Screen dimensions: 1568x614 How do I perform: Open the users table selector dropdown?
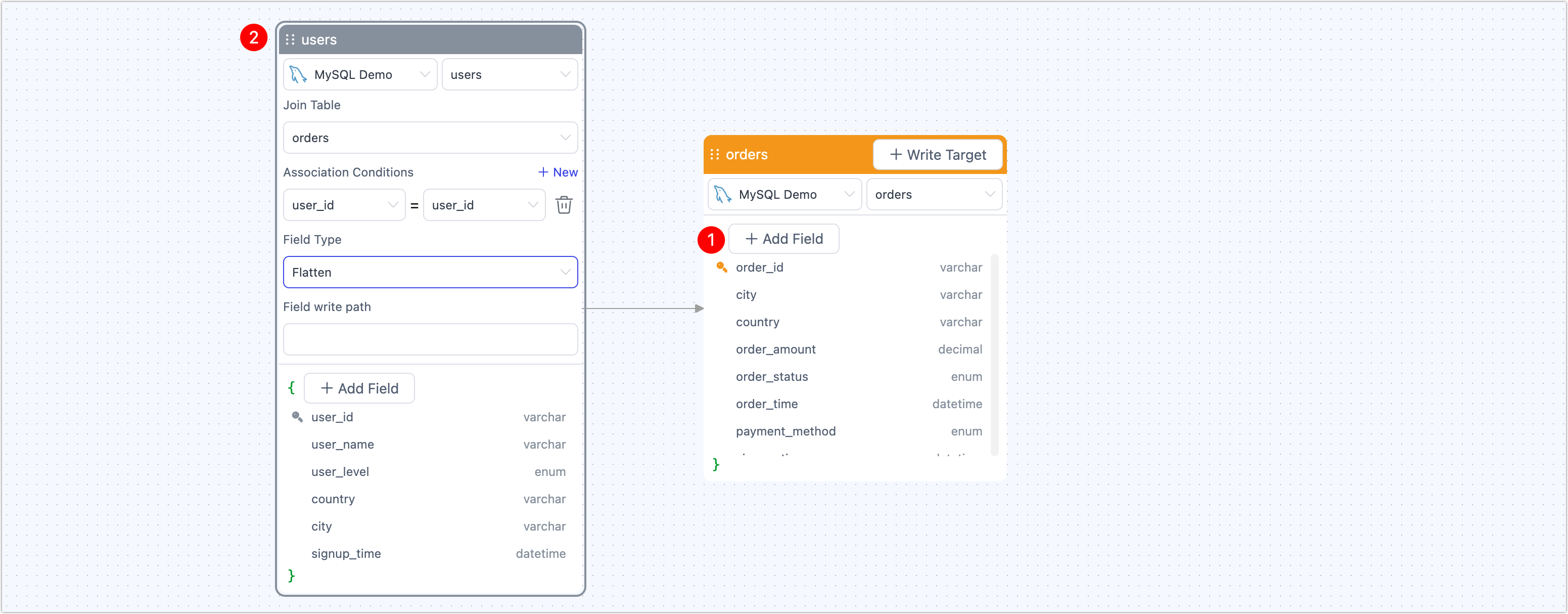(x=509, y=74)
